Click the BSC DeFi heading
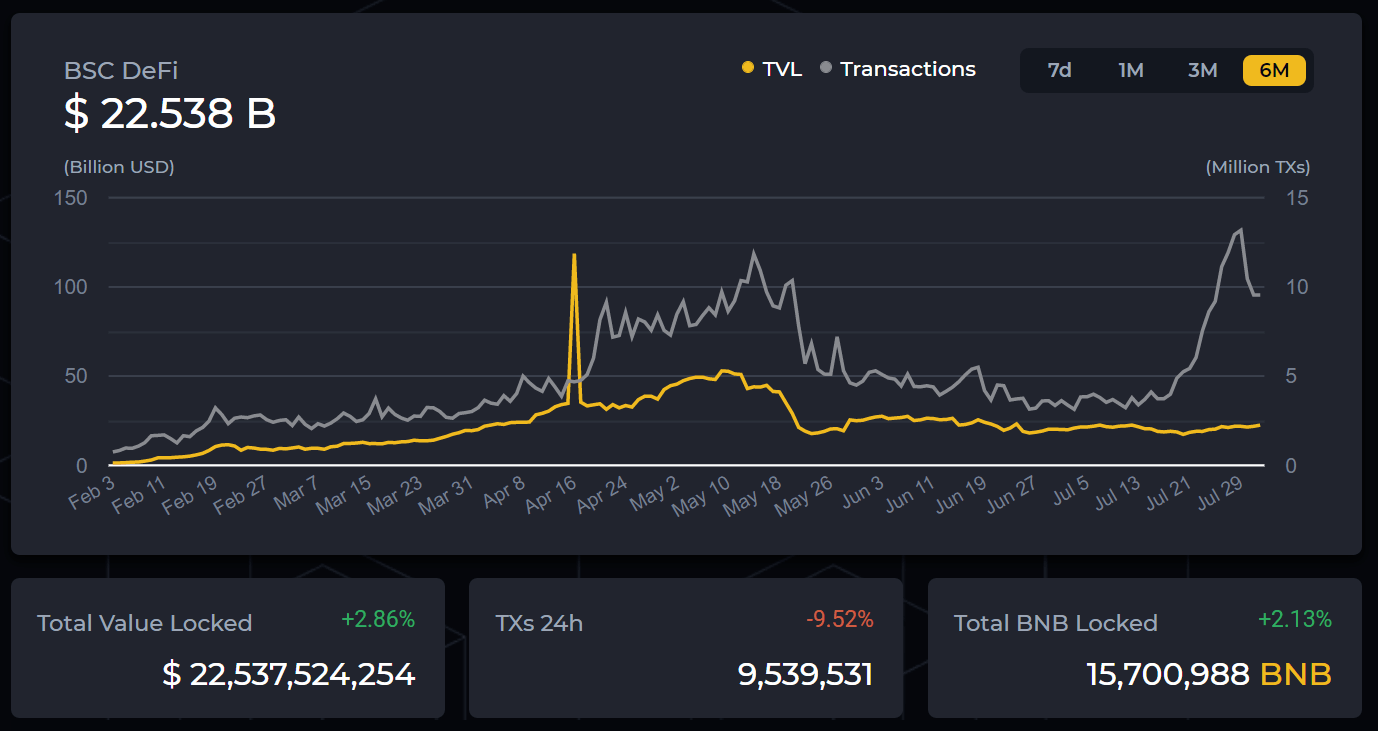 [121, 71]
